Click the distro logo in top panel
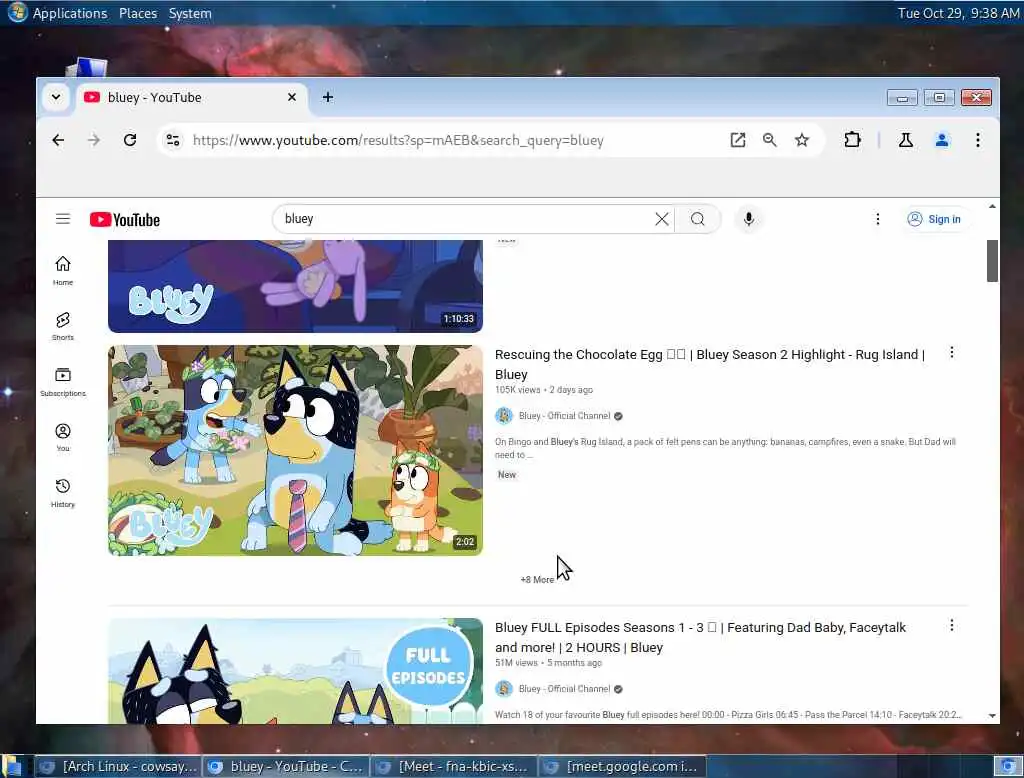The width and height of the screenshot is (1024, 778). (x=17, y=12)
